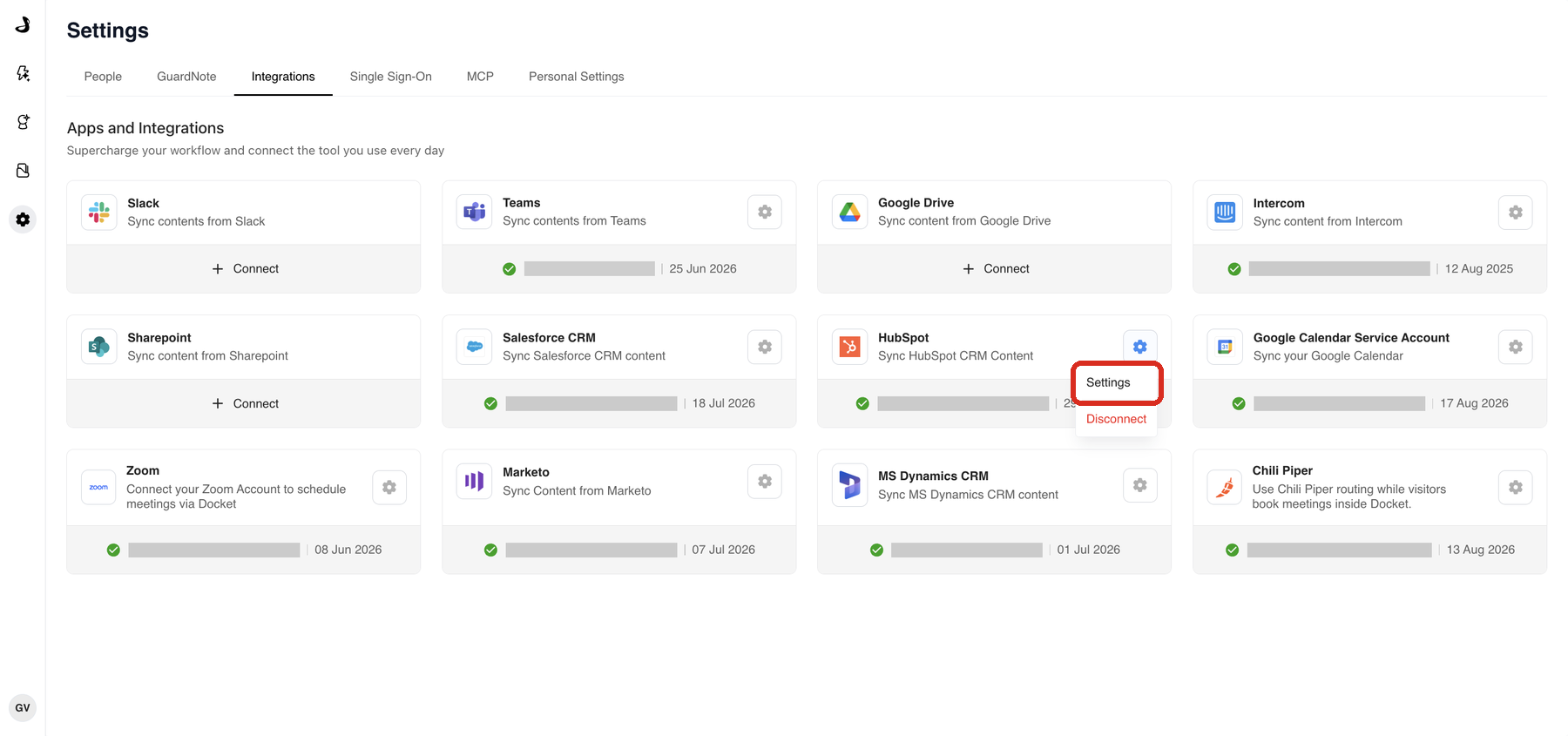Click "Sync MS Dynamics CRM content" text
This screenshot has width=1568, height=736.
[968, 495]
